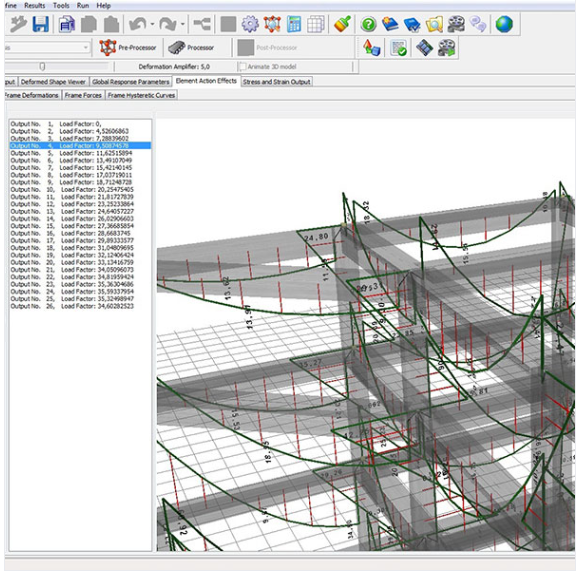Click the Redo arrow icon
577x572 pixels.
click(167, 24)
